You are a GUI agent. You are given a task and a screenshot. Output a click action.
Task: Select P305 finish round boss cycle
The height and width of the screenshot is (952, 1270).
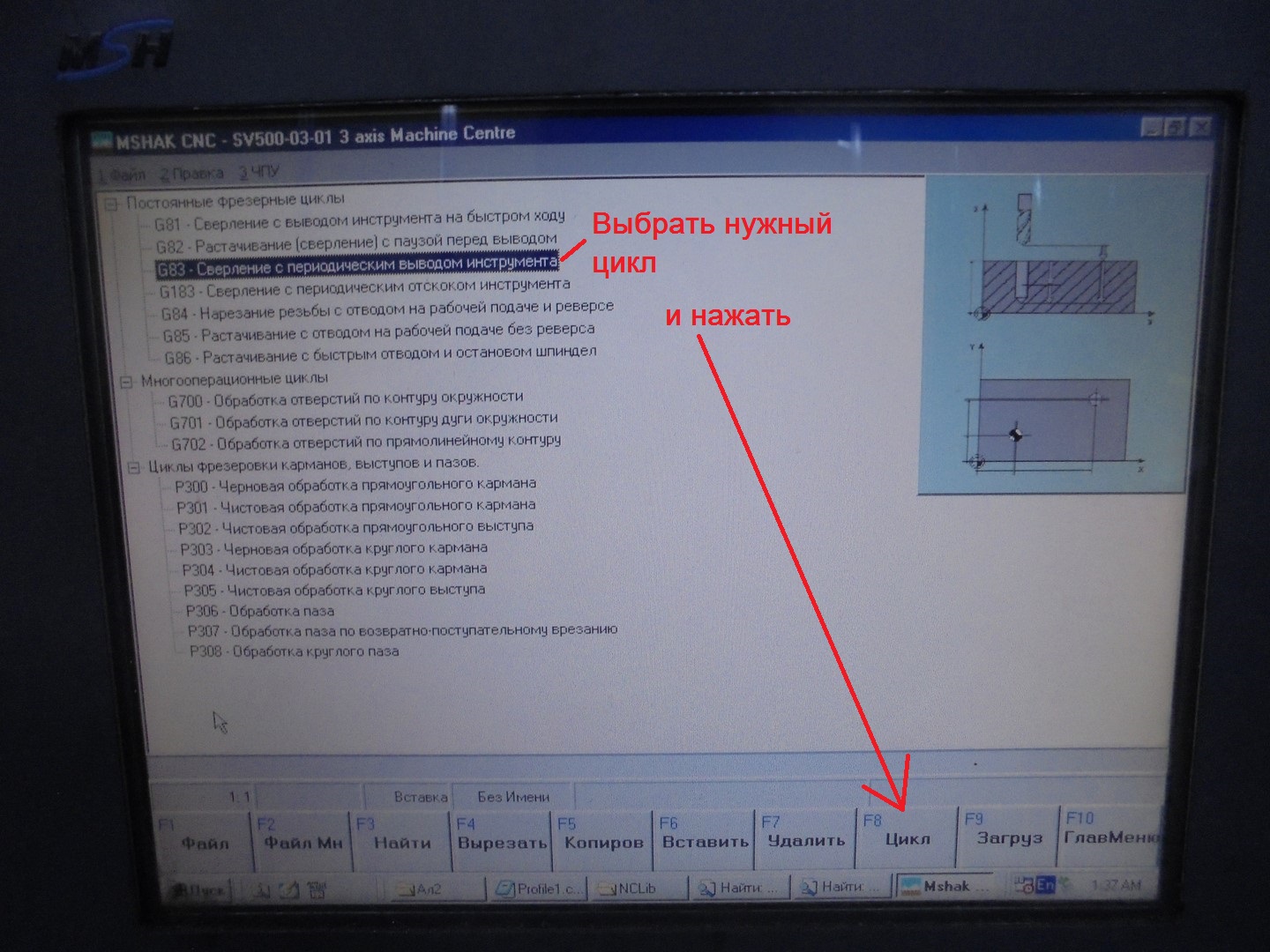[x=335, y=591]
